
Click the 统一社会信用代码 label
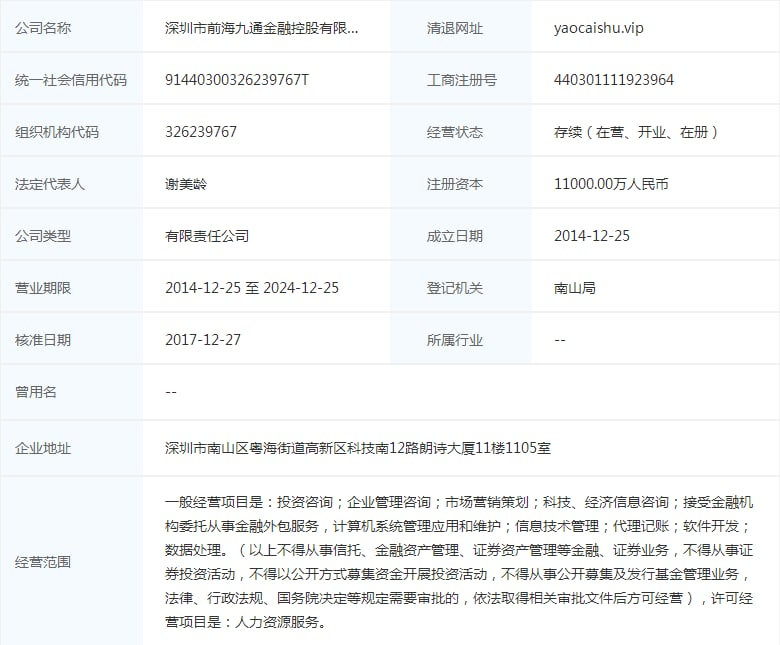coord(71,80)
